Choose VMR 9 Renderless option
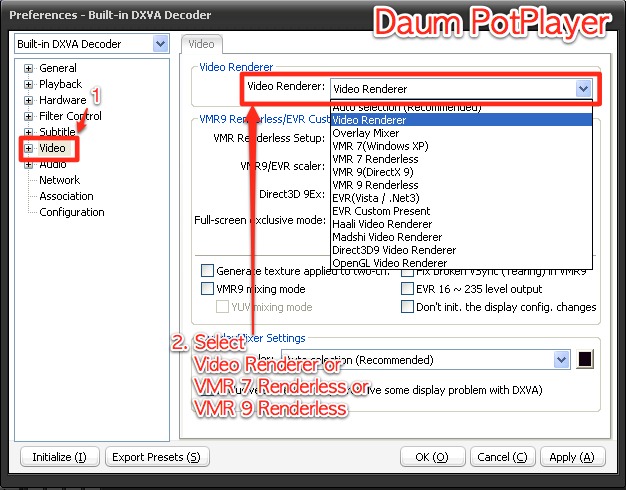Screen dimensions: 626x490 pyautogui.click(x=462, y=185)
